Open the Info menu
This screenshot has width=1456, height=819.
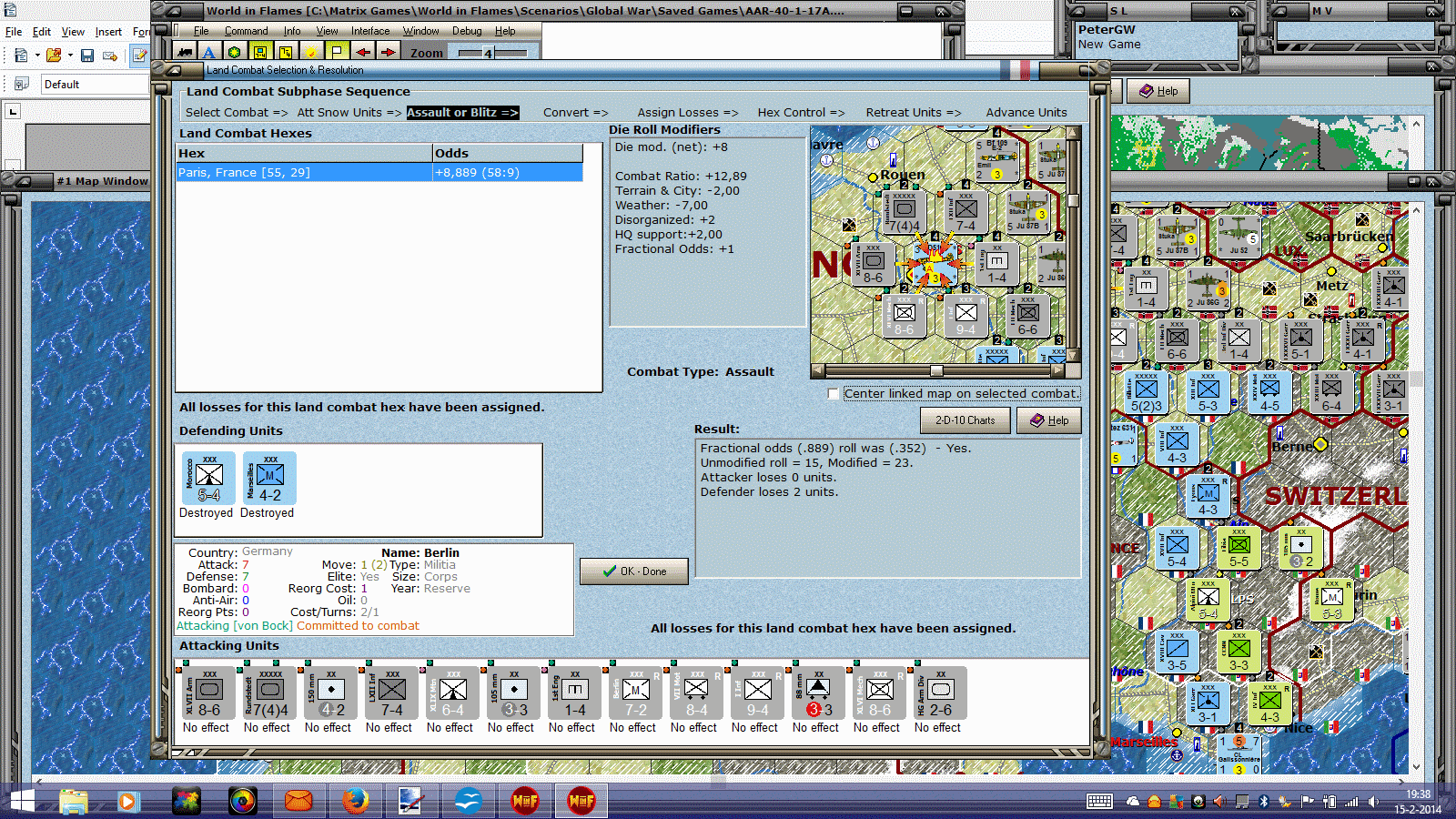[x=292, y=31]
